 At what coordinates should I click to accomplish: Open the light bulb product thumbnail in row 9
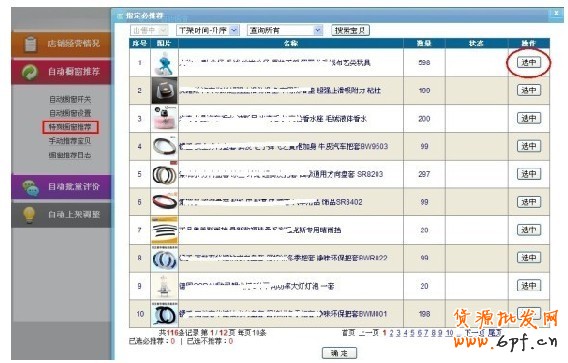point(164,286)
